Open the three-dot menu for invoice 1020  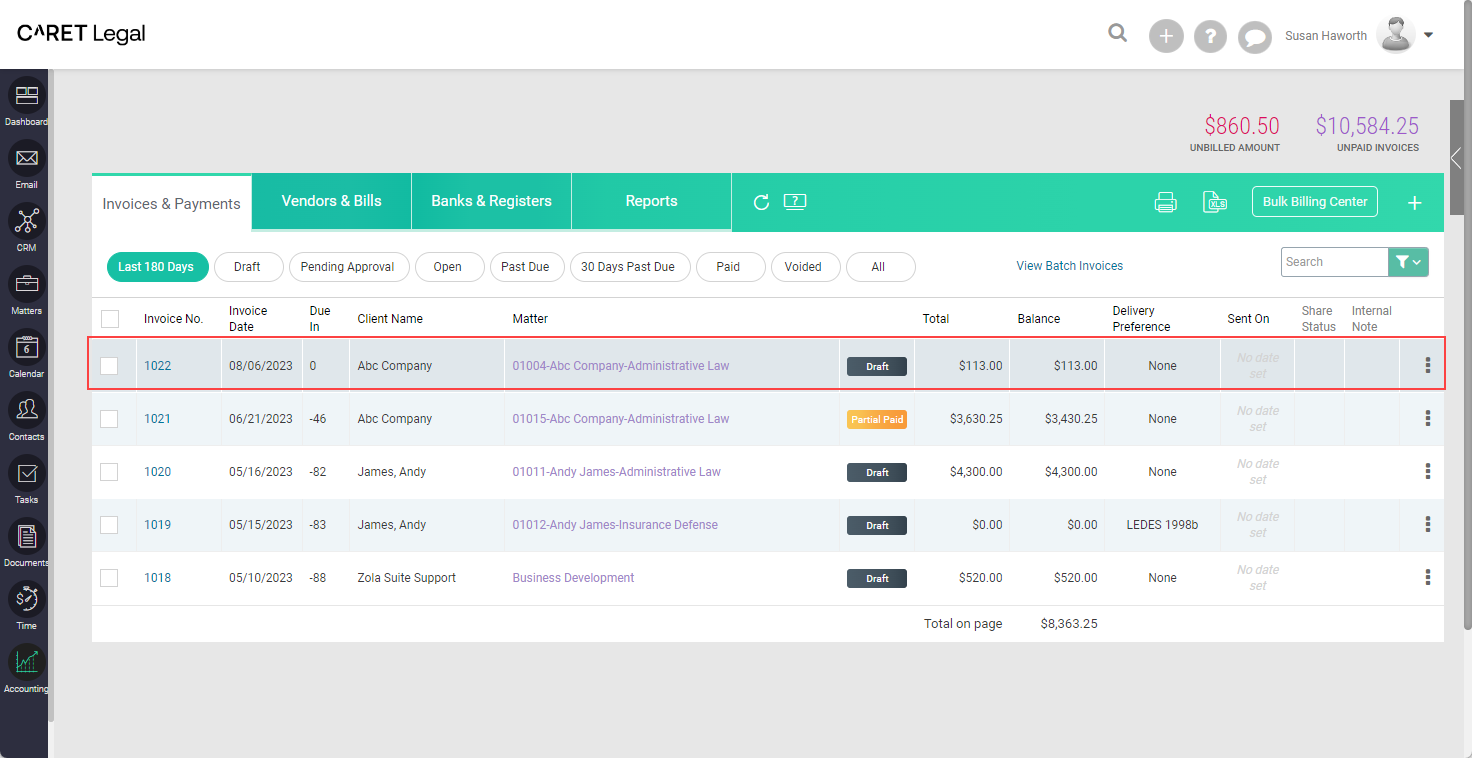[x=1428, y=472]
